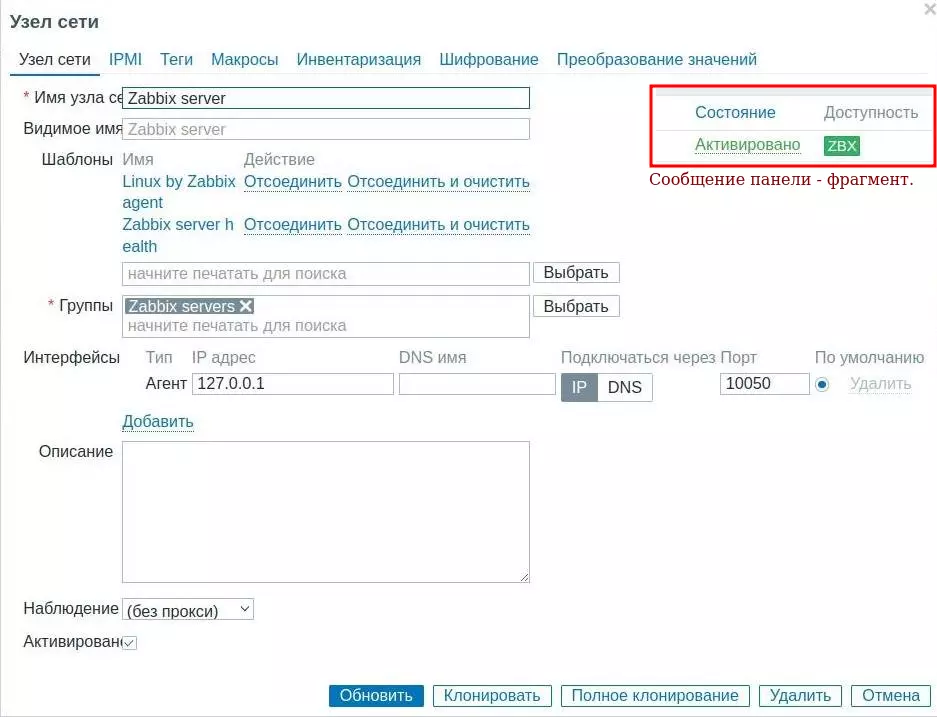
Task: Close the host dialog with the X icon
Action: click(930, 8)
